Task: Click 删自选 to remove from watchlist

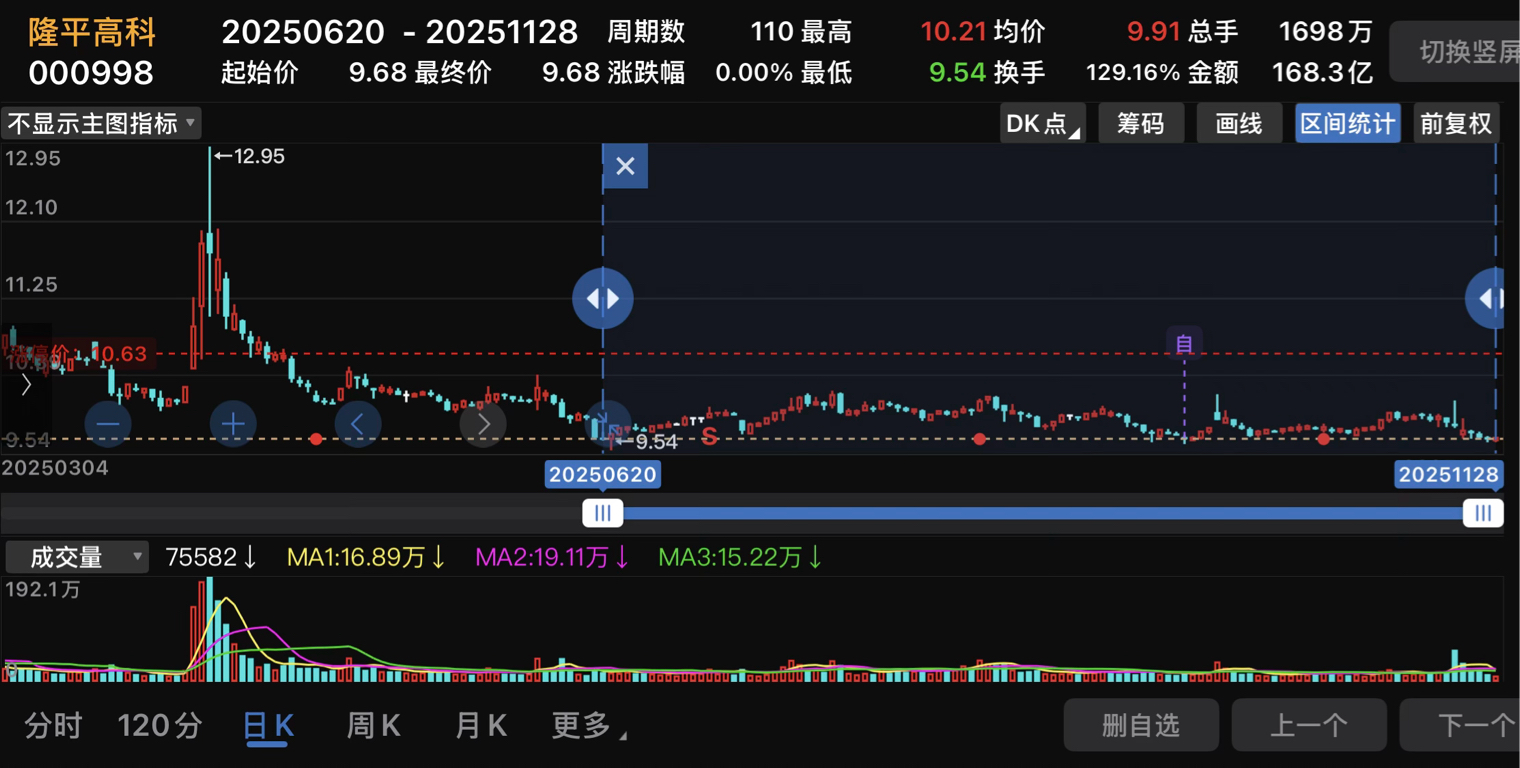Action: coord(1141,725)
